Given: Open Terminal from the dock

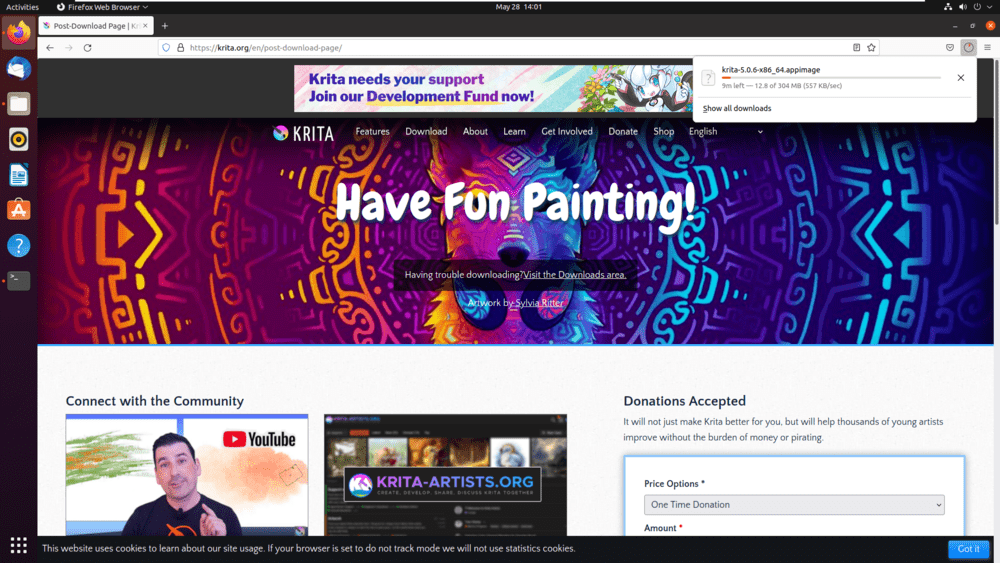Looking at the screenshot, I should click(x=18, y=281).
